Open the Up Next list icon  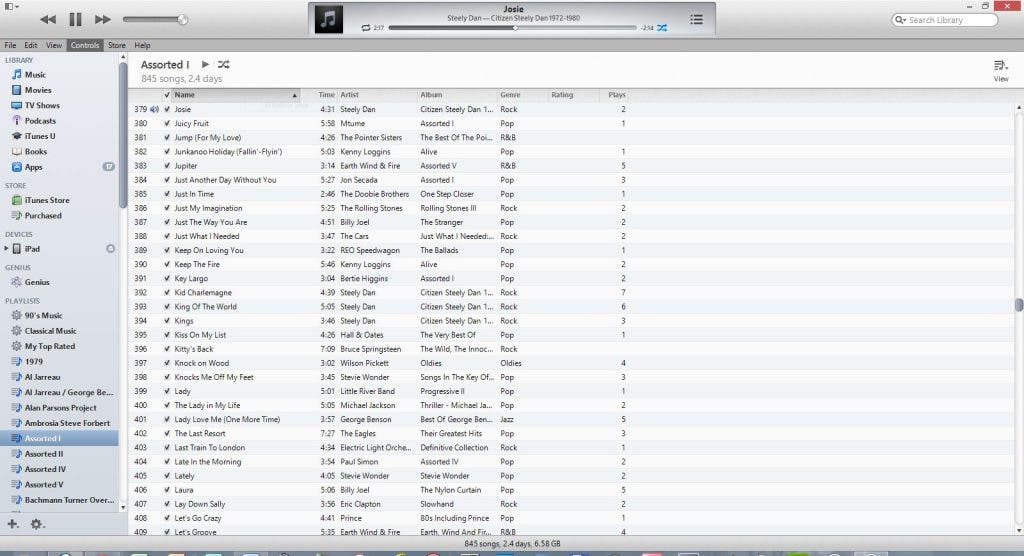(x=696, y=19)
